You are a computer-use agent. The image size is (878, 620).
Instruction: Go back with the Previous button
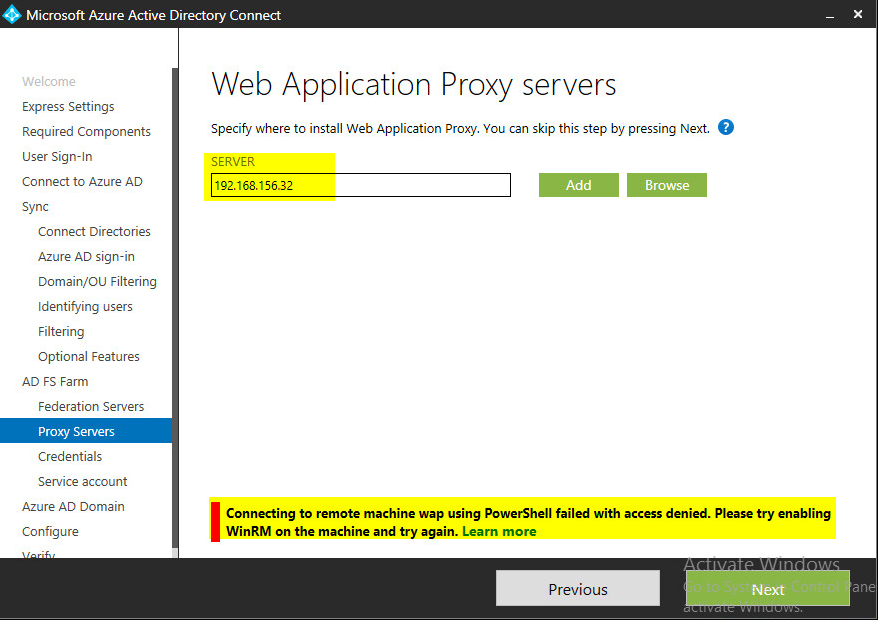pyautogui.click(x=577, y=589)
